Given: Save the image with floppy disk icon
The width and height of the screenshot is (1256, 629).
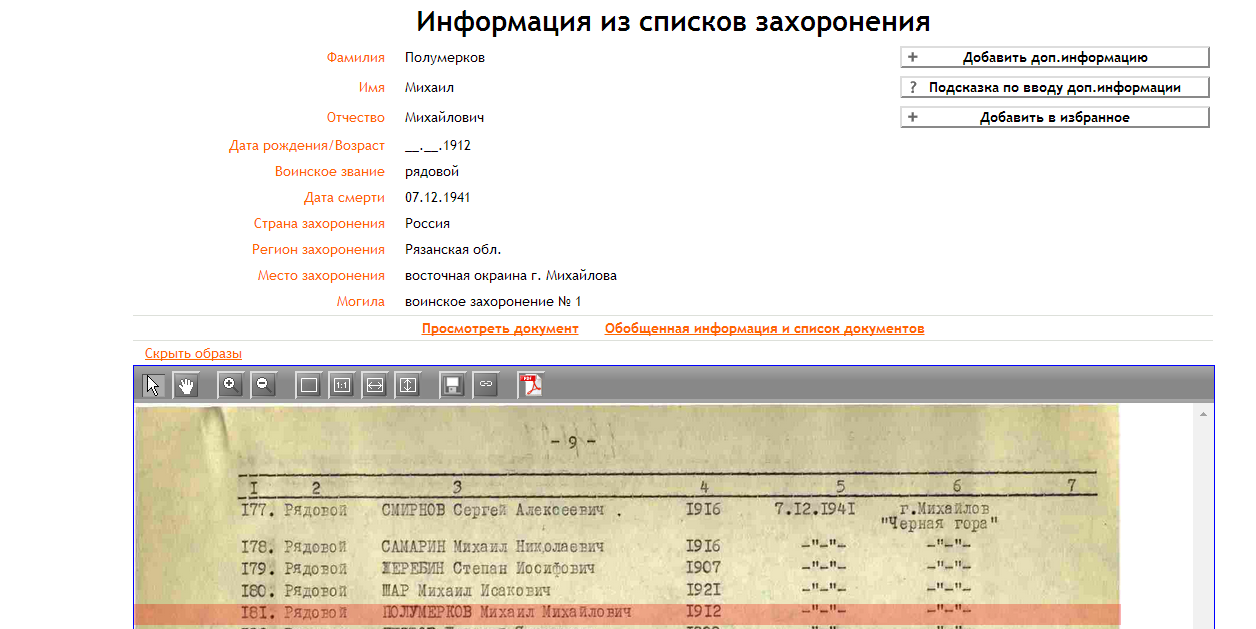Looking at the screenshot, I should [x=453, y=385].
